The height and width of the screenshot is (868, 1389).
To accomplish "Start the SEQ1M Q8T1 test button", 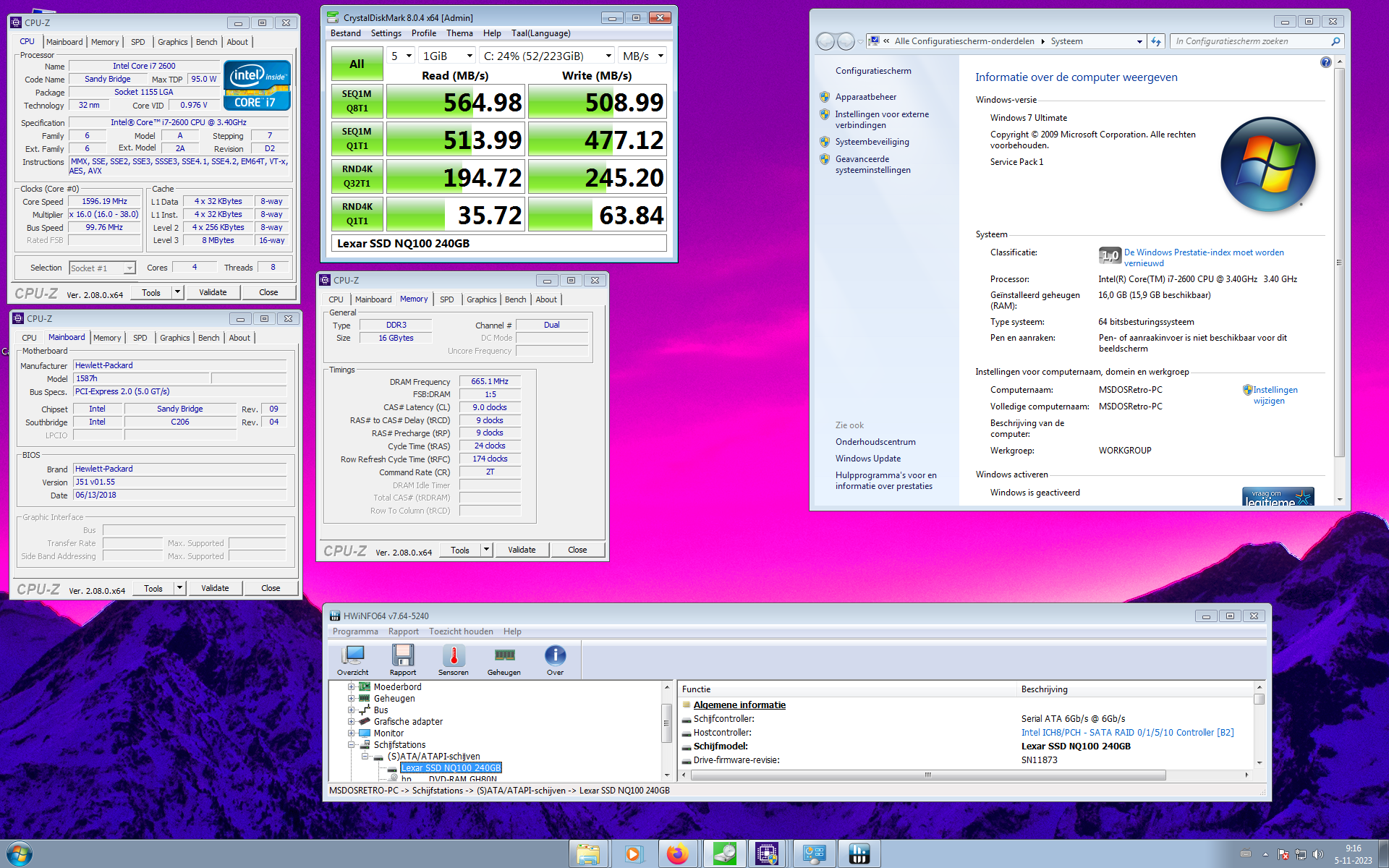I will pyautogui.click(x=357, y=101).
